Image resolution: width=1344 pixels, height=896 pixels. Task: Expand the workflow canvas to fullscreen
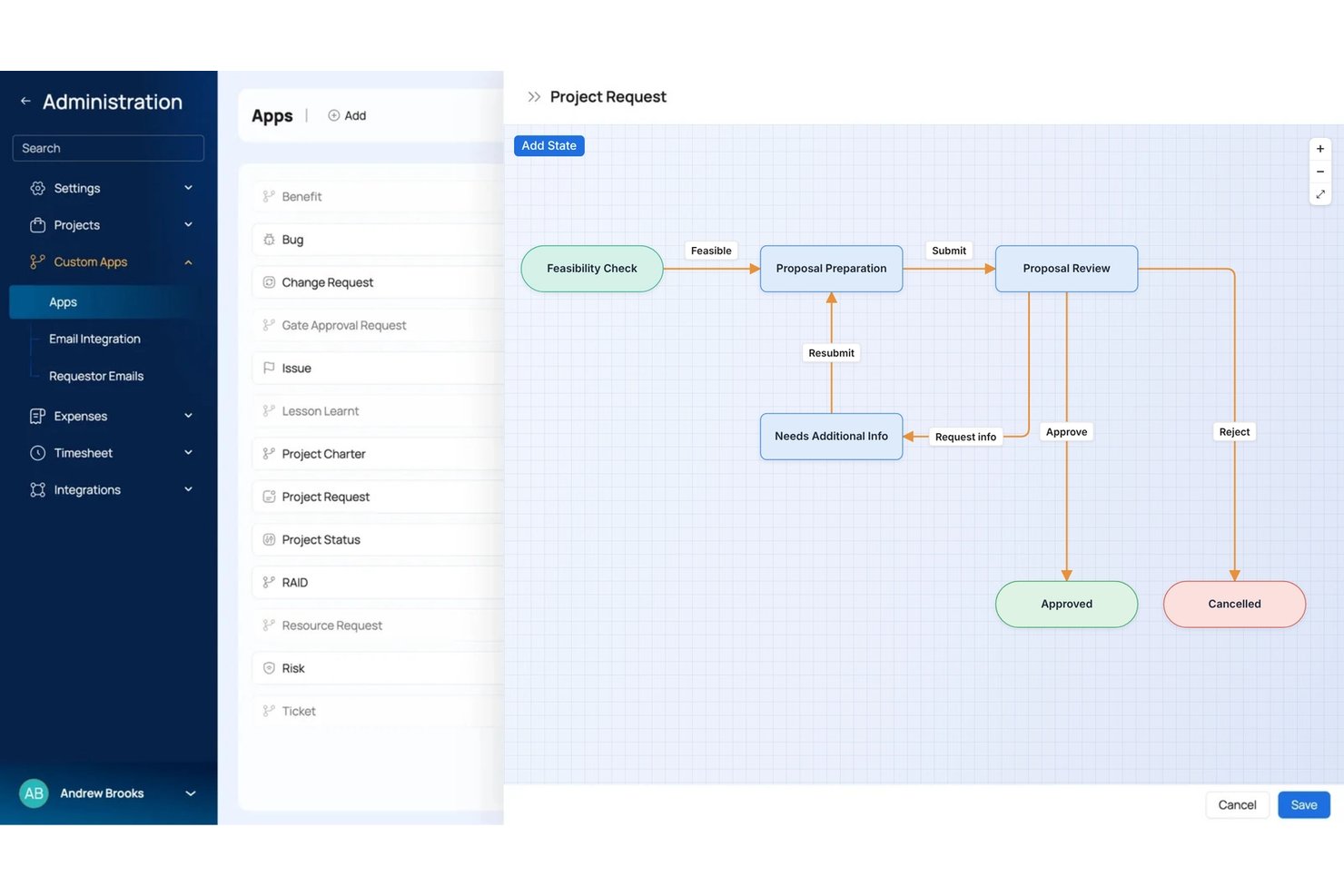coord(1320,194)
